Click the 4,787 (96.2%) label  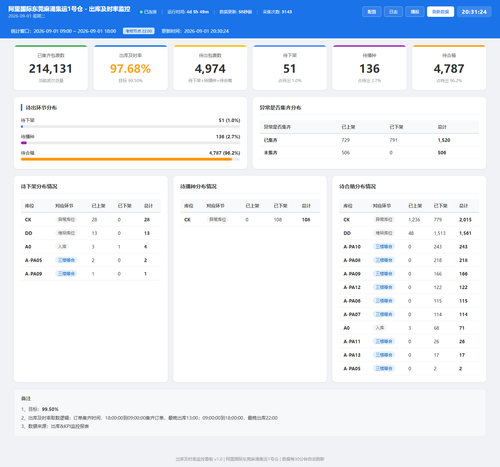224,153
